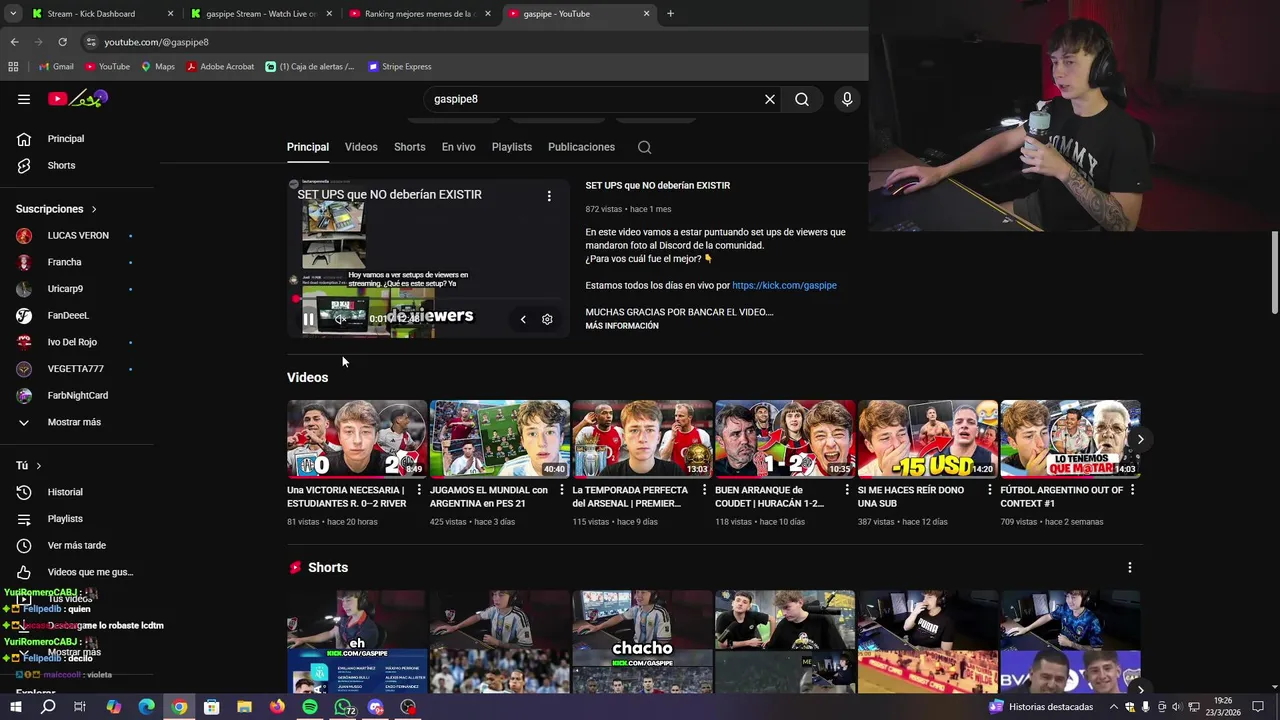This screenshot has height=720, width=1280.
Task: Search within channel magnifier icon
Action: [x=645, y=147]
